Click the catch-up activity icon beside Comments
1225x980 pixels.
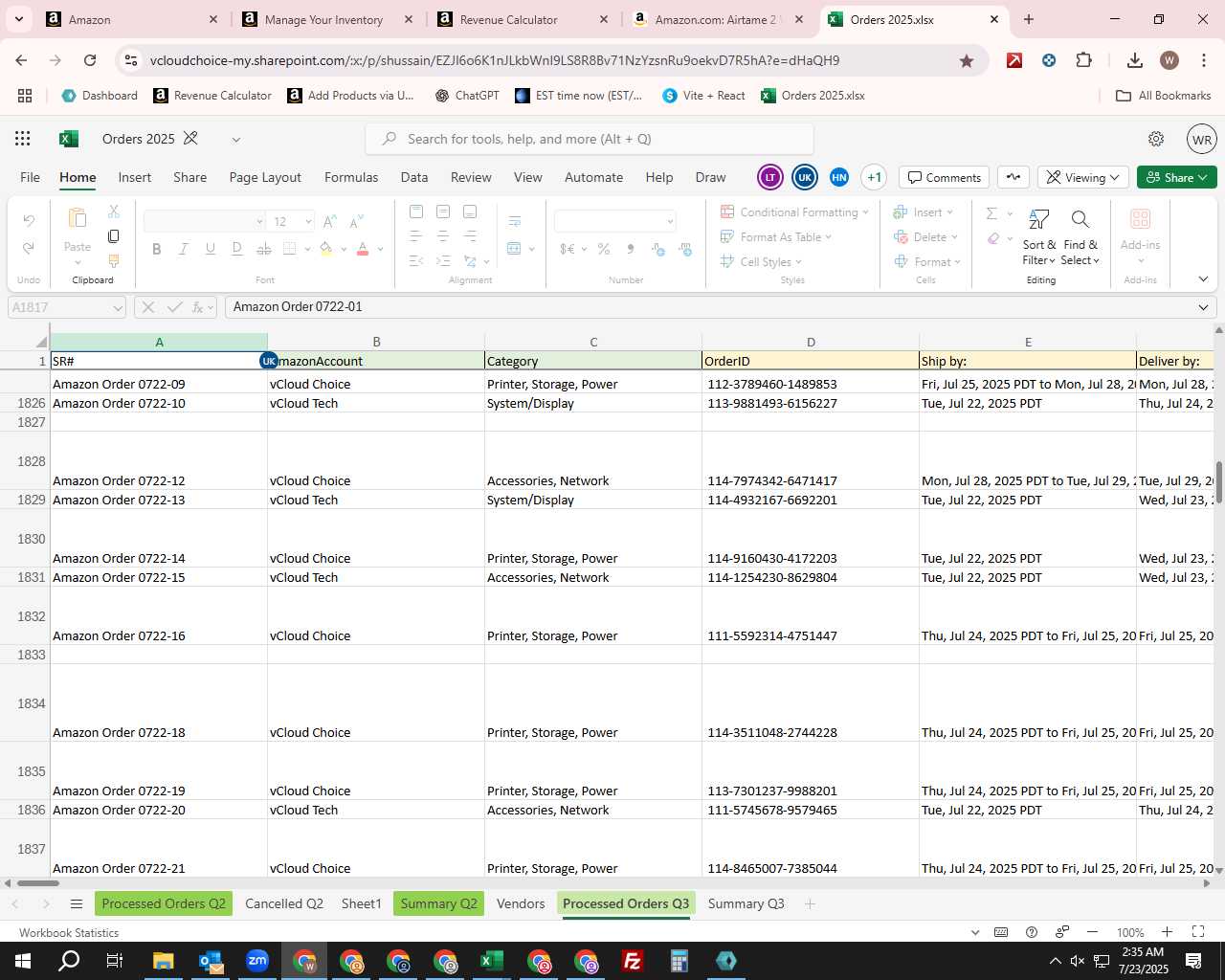point(1013,177)
